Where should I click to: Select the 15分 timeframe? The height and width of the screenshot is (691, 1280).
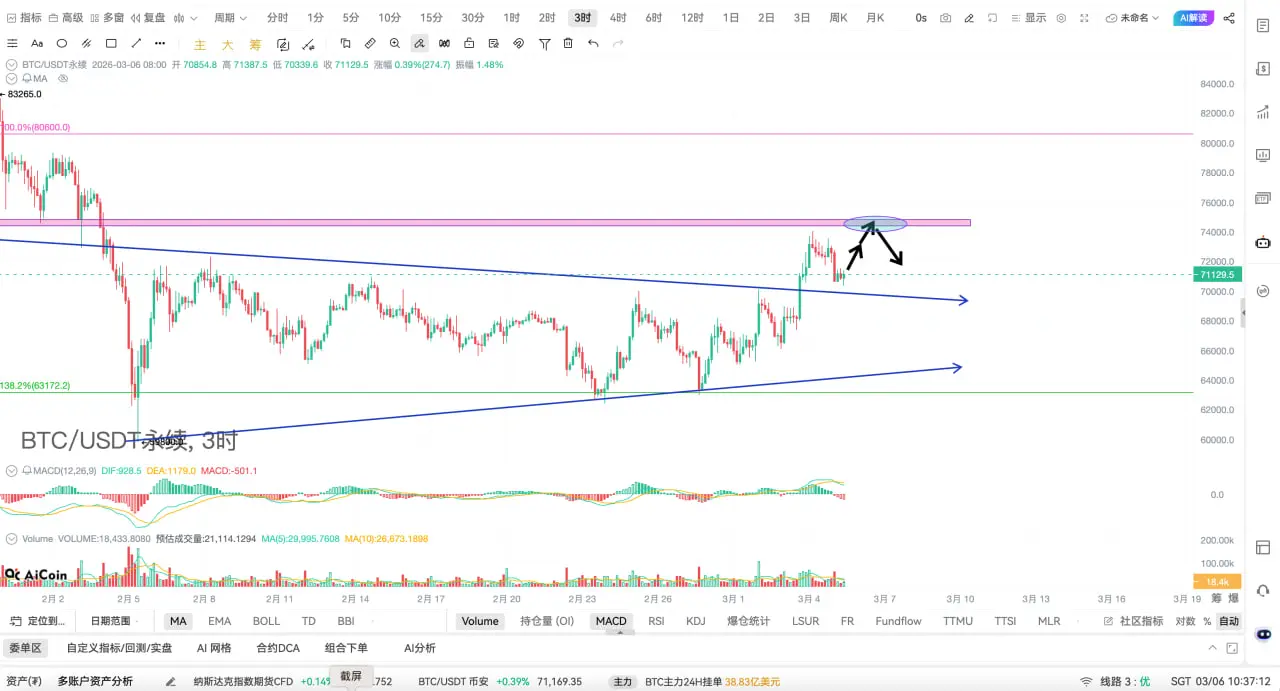431,18
